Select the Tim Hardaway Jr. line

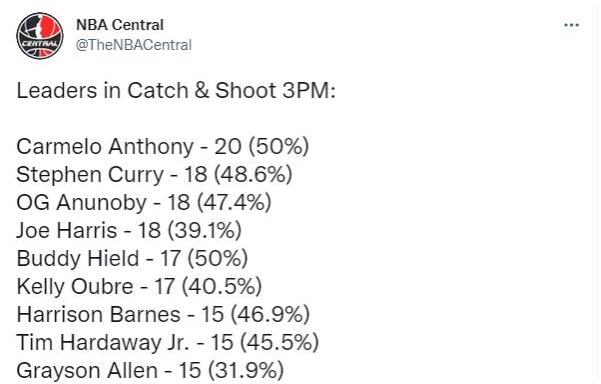coord(167,342)
